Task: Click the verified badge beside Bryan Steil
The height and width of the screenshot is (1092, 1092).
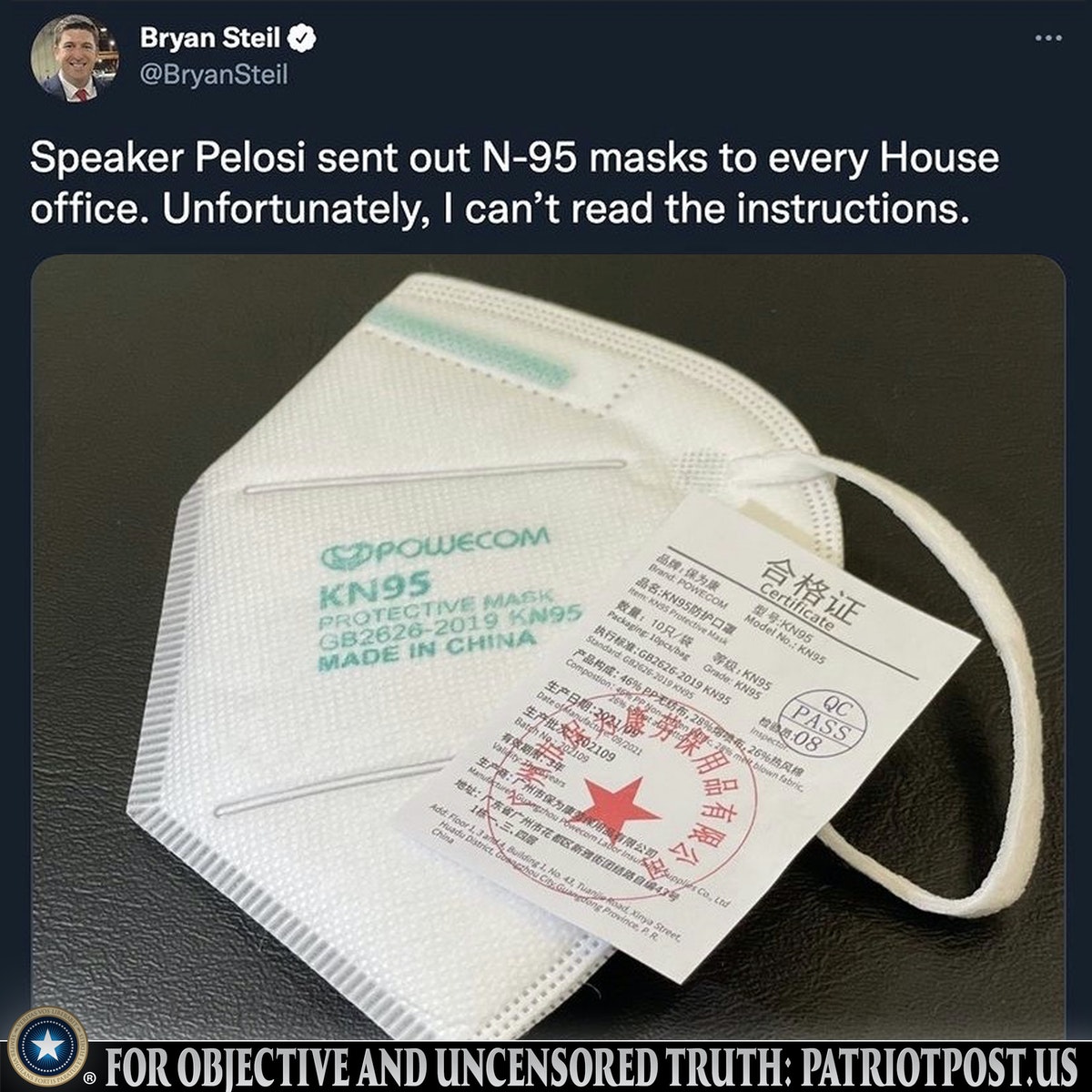Action: coord(302,38)
